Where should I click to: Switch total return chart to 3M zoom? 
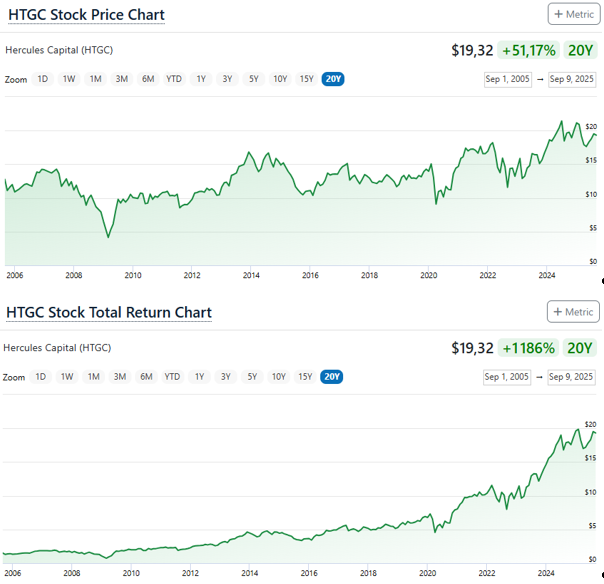120,377
